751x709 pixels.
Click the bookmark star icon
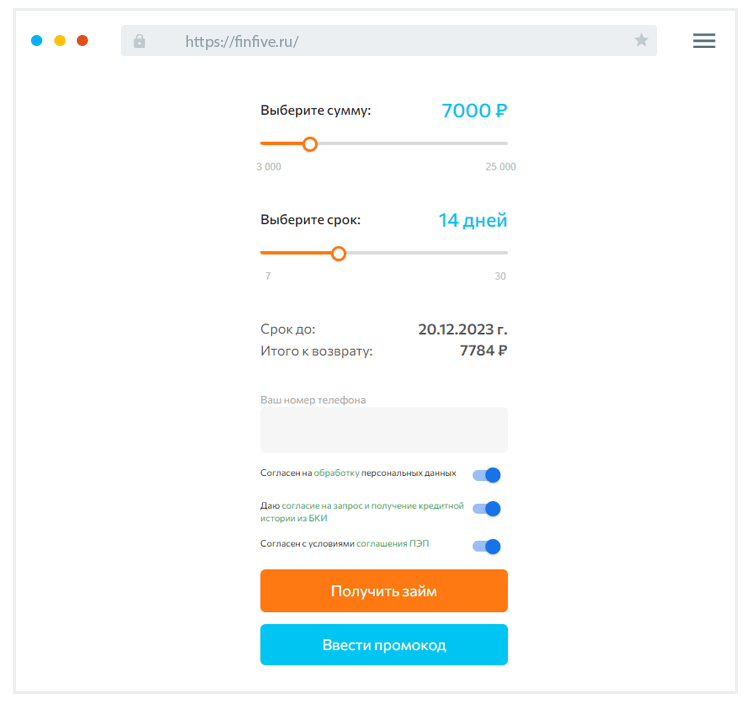641,41
